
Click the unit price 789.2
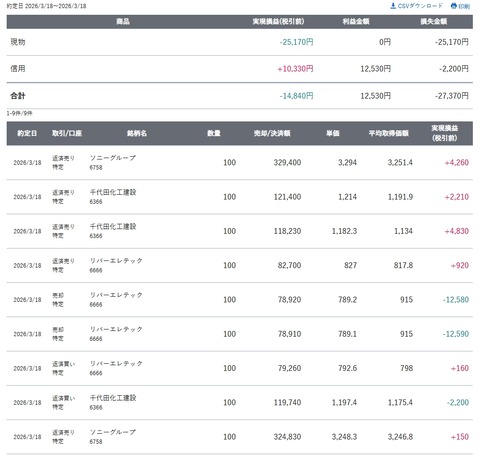click(x=348, y=300)
